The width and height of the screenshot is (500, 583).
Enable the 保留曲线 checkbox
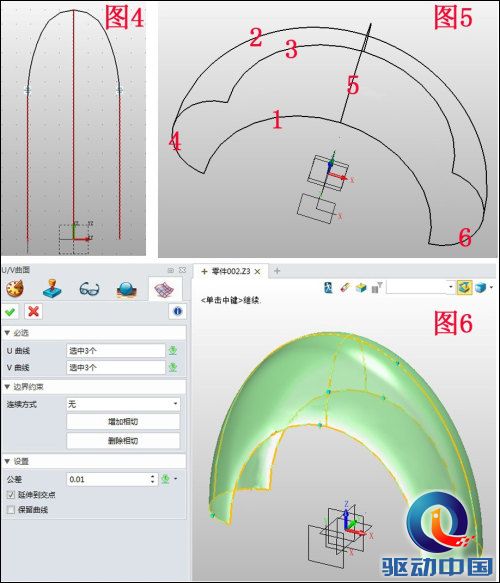click(11, 510)
